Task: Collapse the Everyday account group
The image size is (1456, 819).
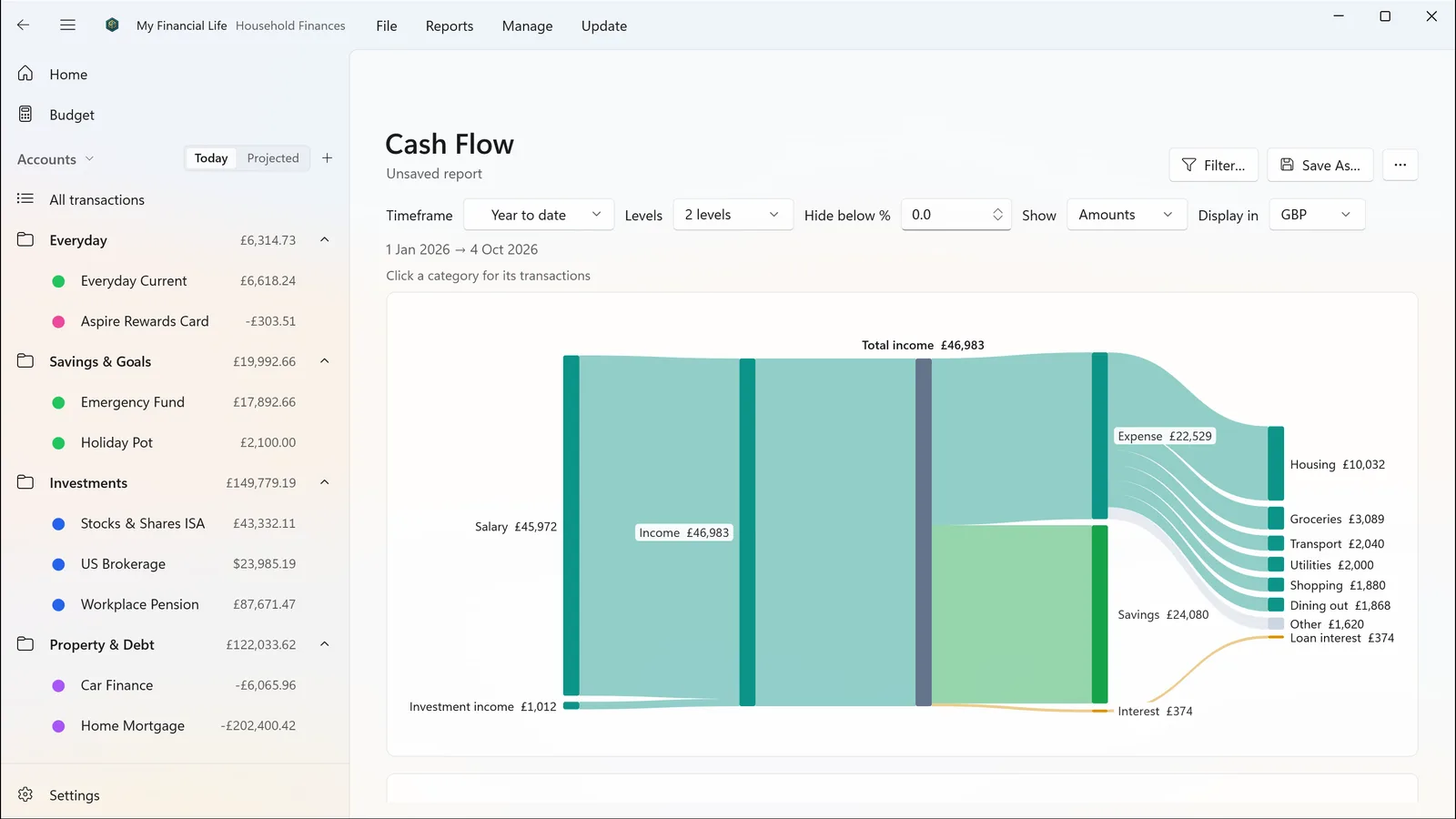Action: 325,240
